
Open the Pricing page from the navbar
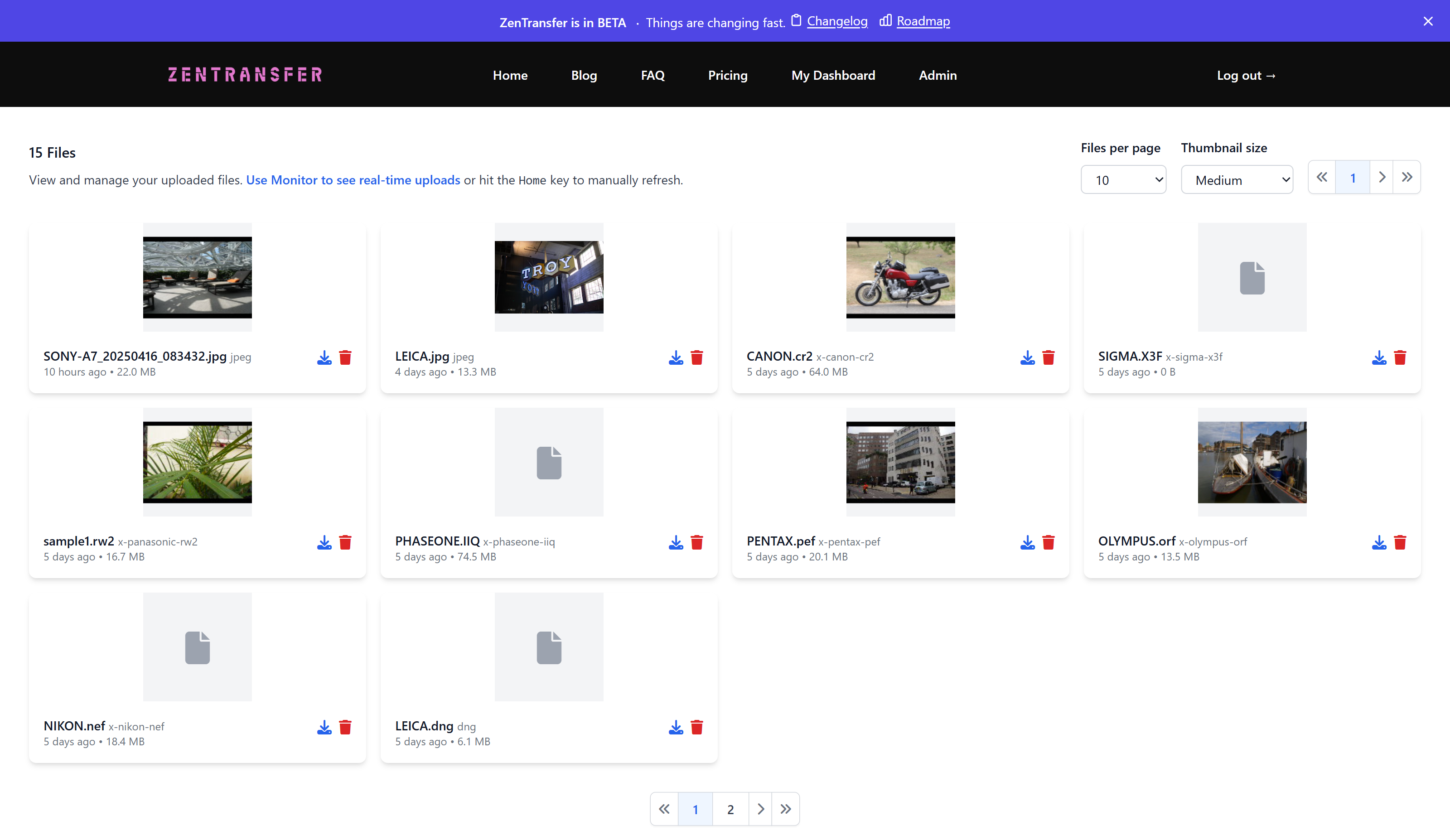[728, 75]
